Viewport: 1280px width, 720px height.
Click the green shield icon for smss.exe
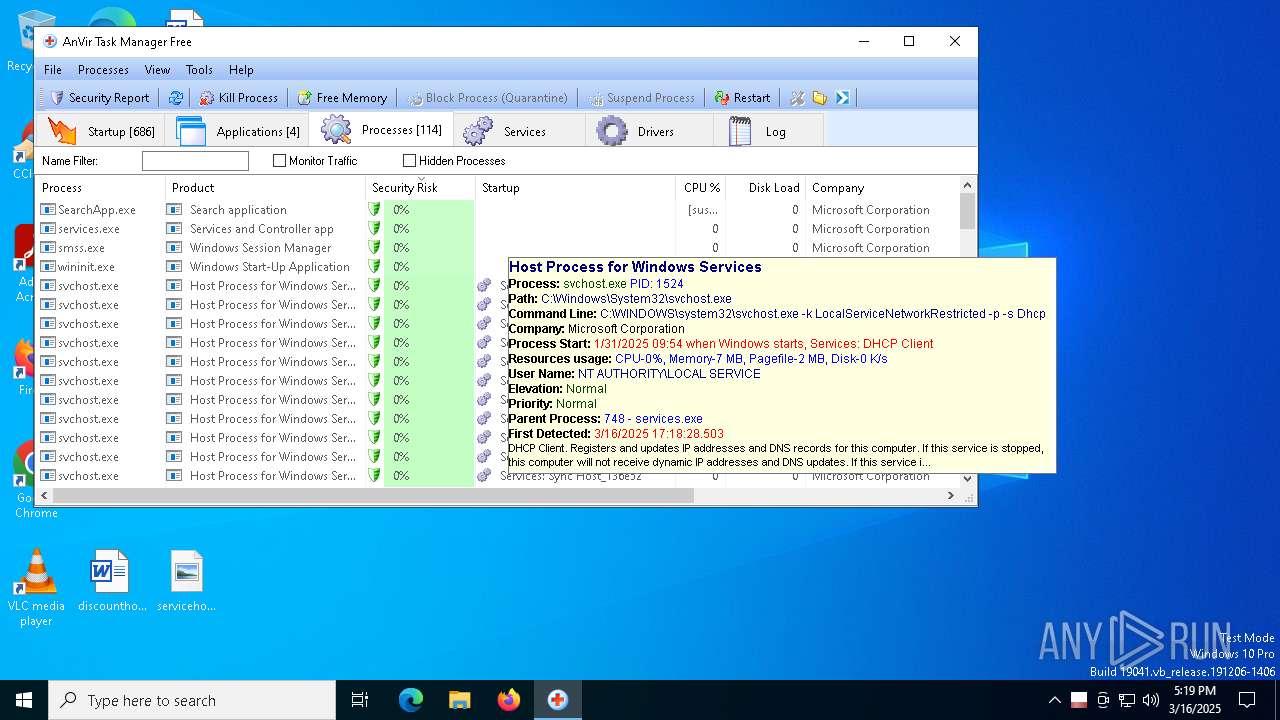coord(375,248)
